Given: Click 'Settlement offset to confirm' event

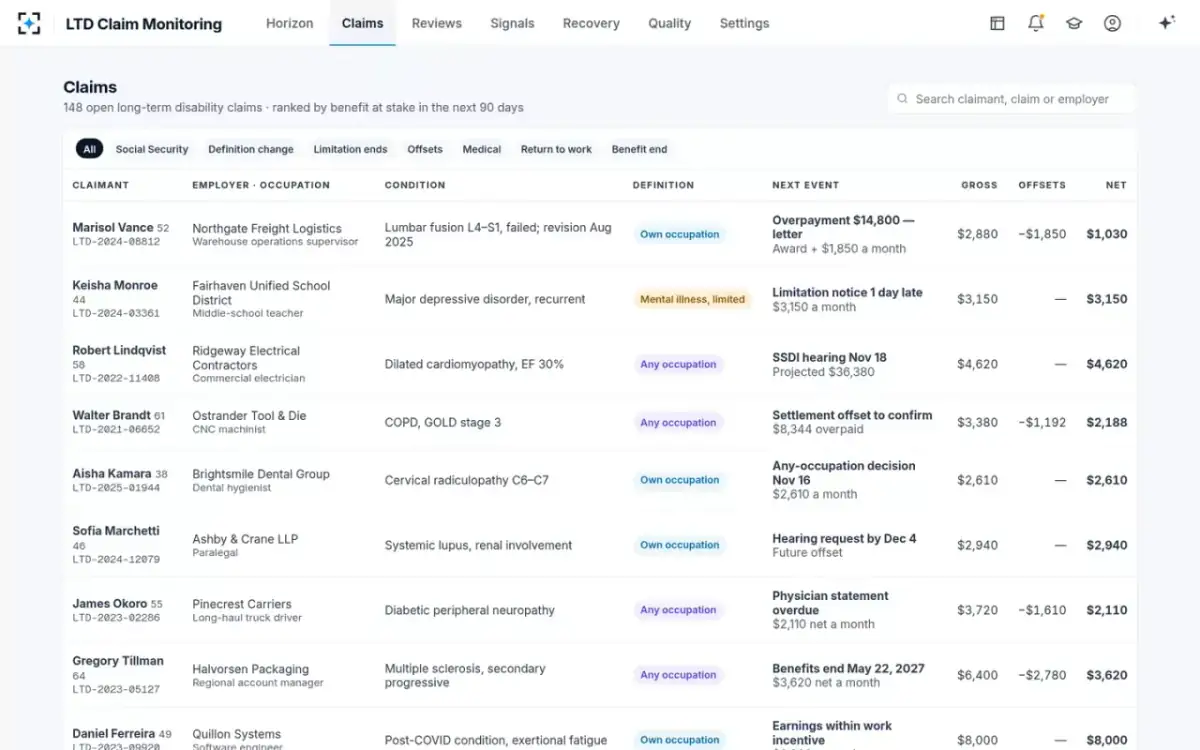Looking at the screenshot, I should coord(852,415).
